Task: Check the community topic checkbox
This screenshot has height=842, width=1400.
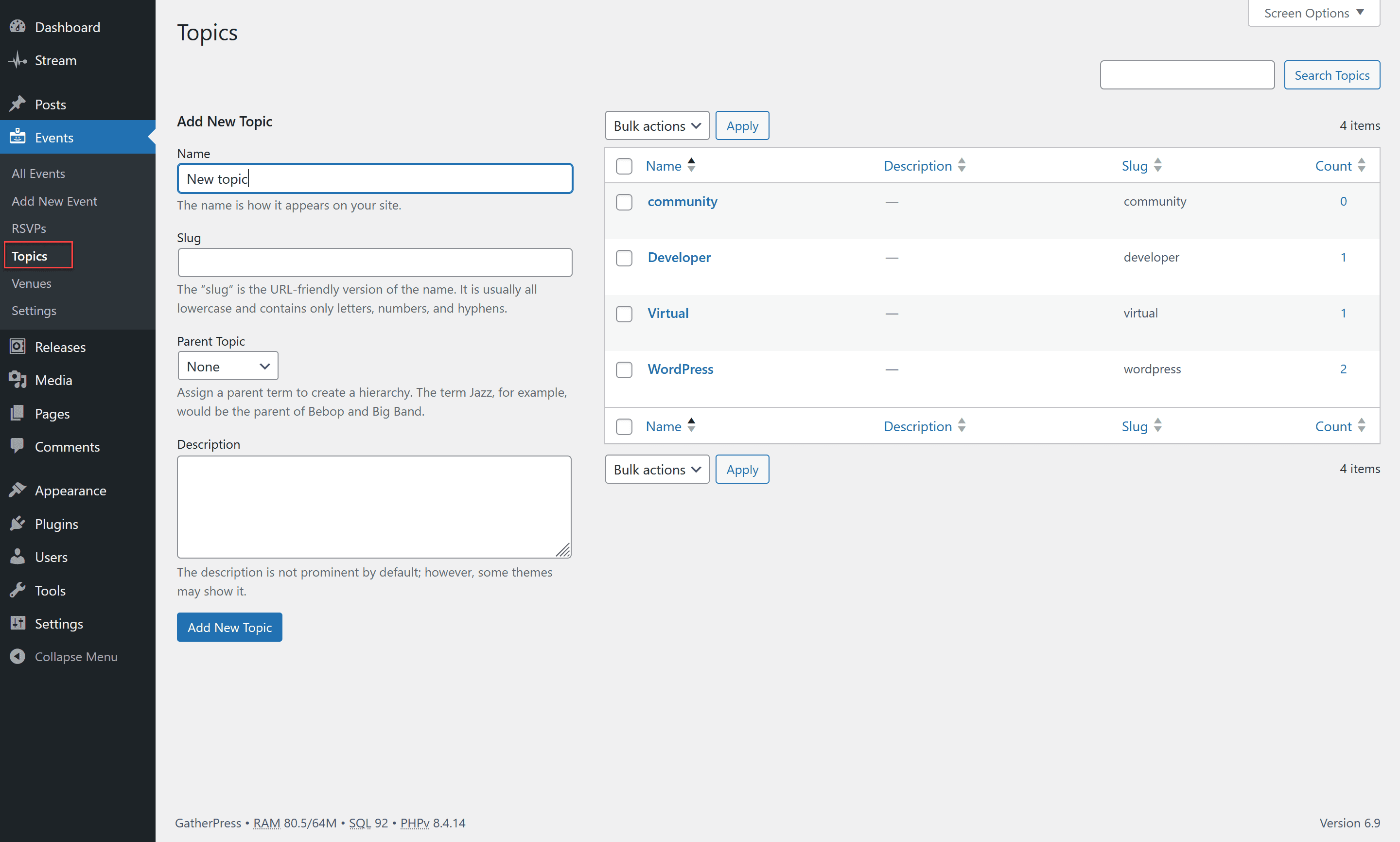Action: (x=624, y=202)
